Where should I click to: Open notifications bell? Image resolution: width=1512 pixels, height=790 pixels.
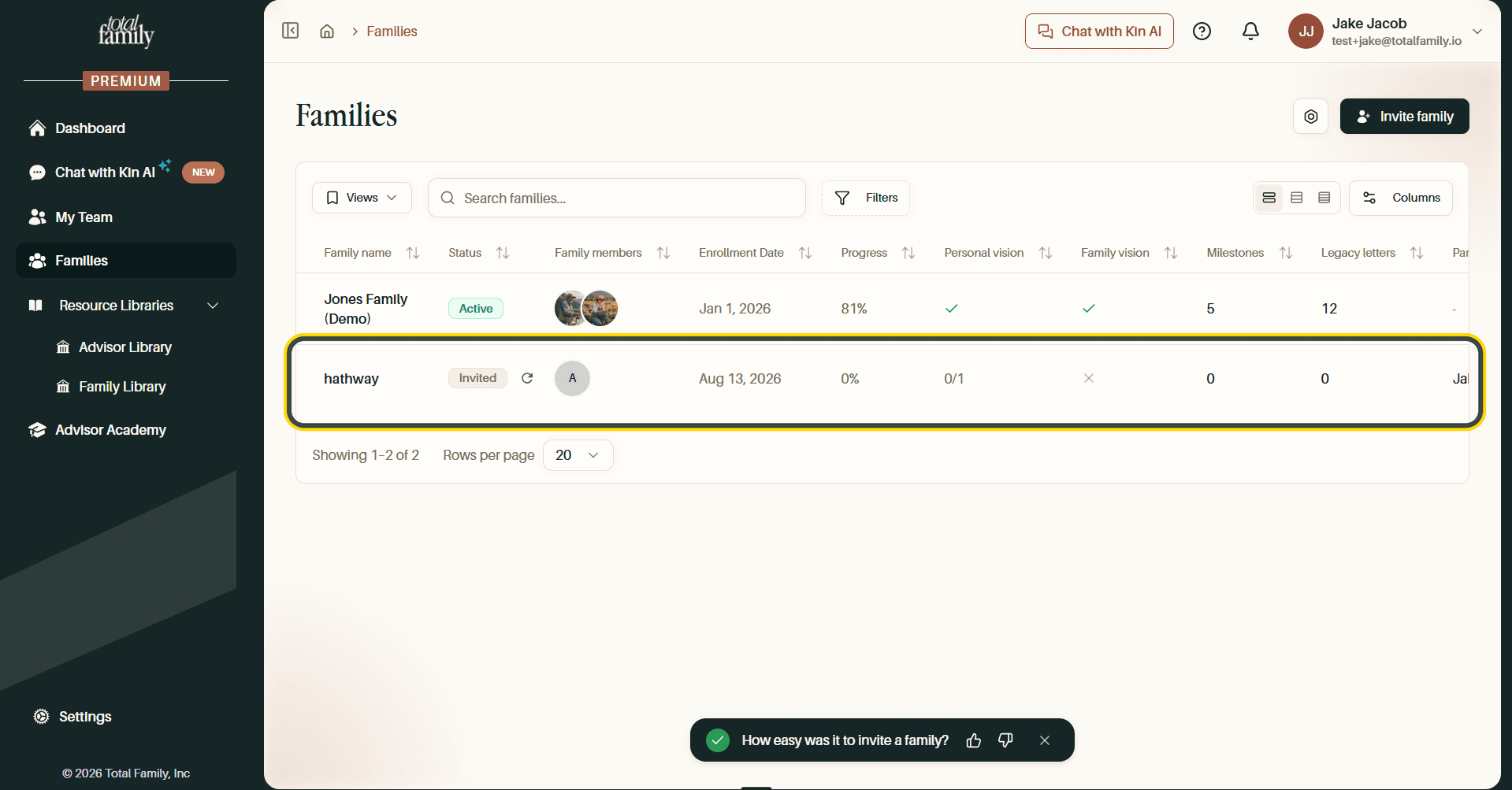coord(1250,31)
